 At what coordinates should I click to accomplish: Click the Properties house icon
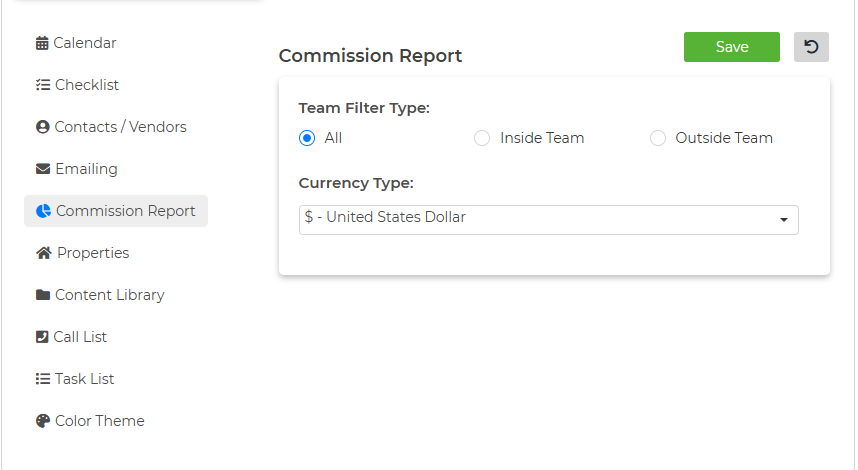coord(44,253)
